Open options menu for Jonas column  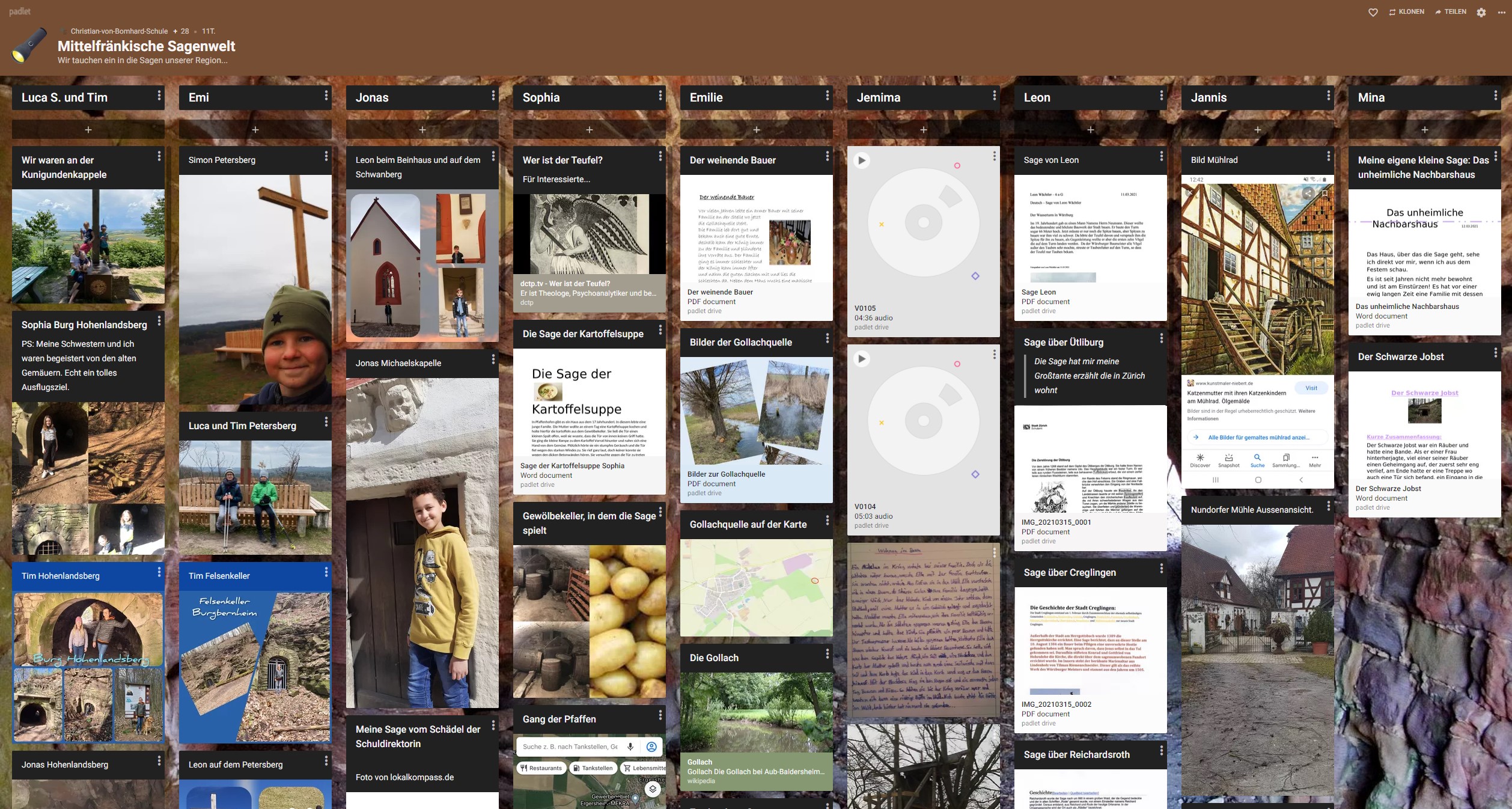pyautogui.click(x=493, y=96)
